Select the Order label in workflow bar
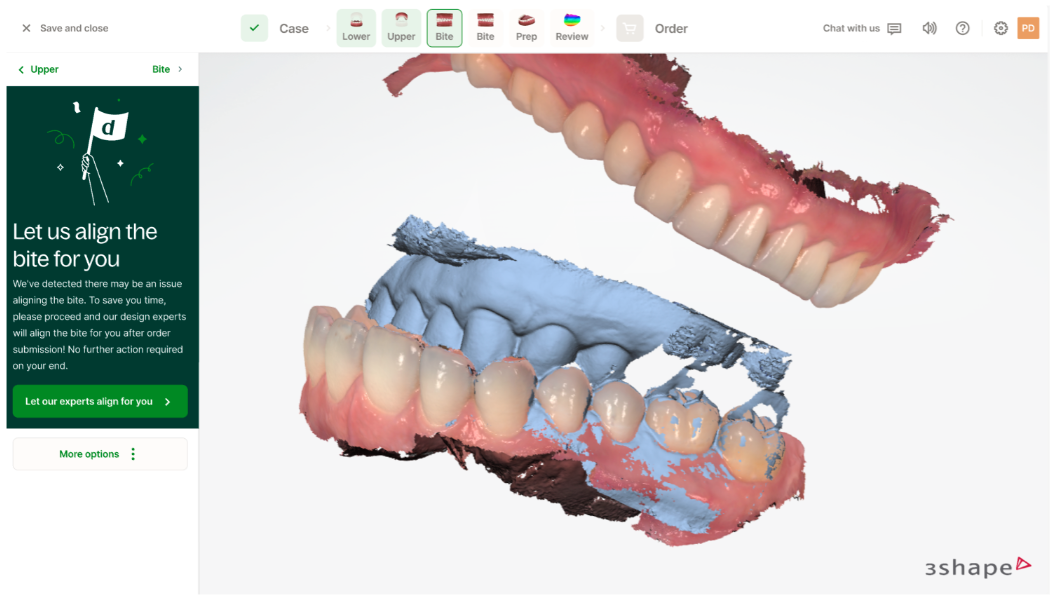 coord(671,28)
